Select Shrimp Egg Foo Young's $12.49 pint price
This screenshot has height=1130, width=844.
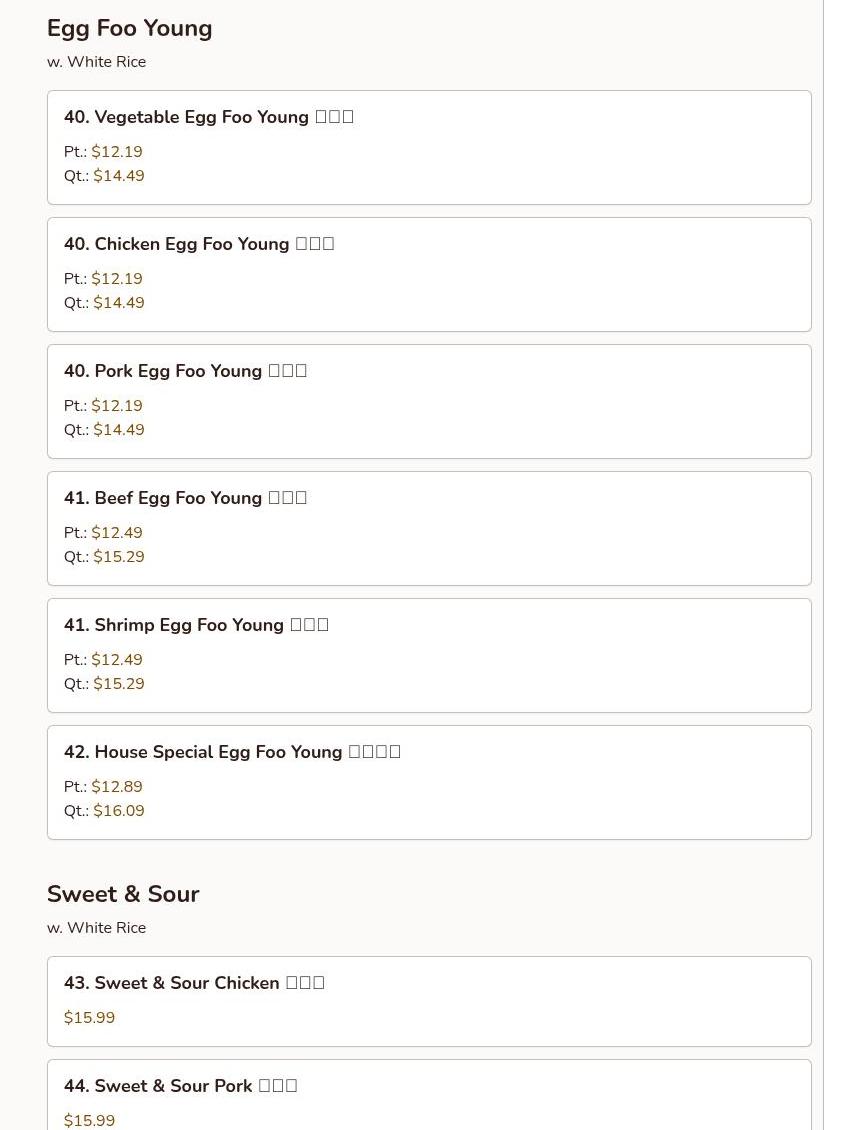coord(117,660)
